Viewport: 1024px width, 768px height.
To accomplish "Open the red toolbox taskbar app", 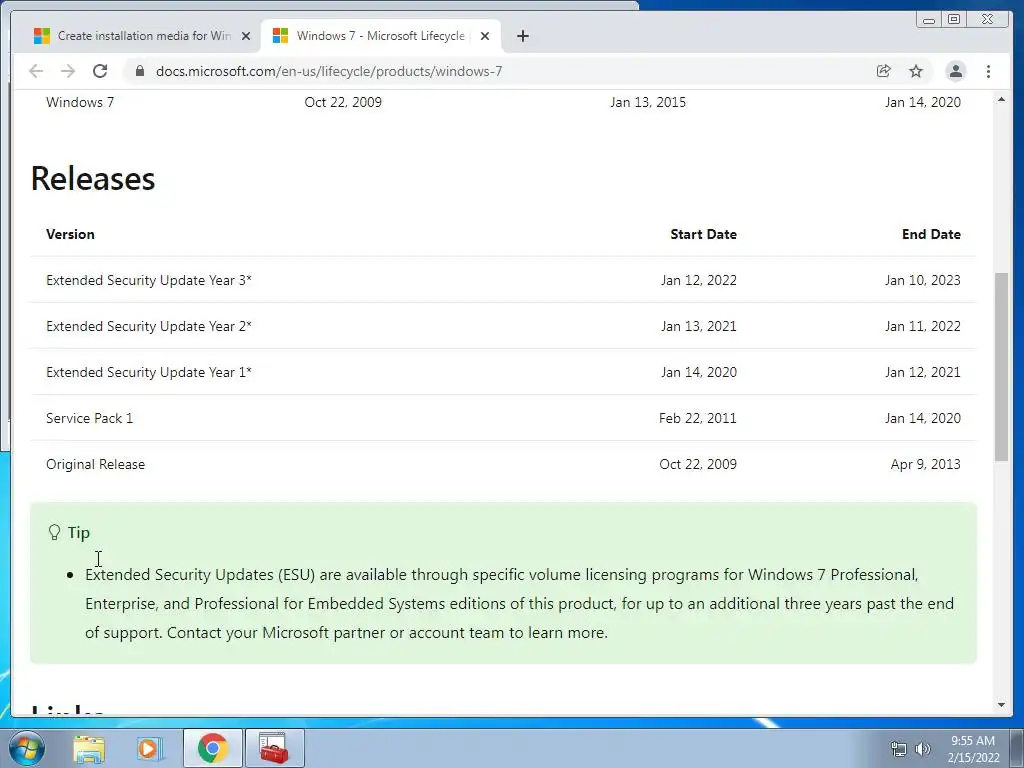I will 274,748.
